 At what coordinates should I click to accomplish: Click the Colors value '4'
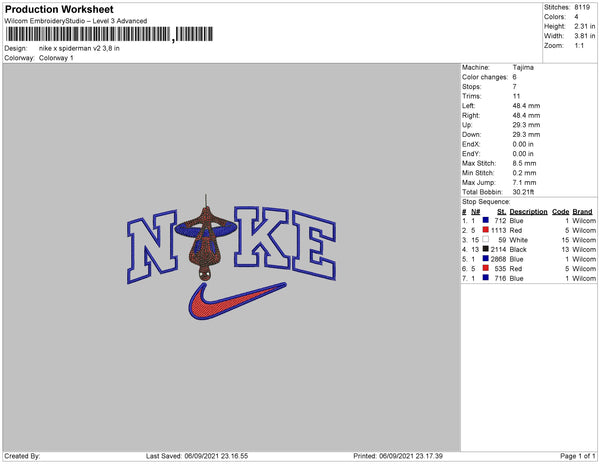click(576, 17)
